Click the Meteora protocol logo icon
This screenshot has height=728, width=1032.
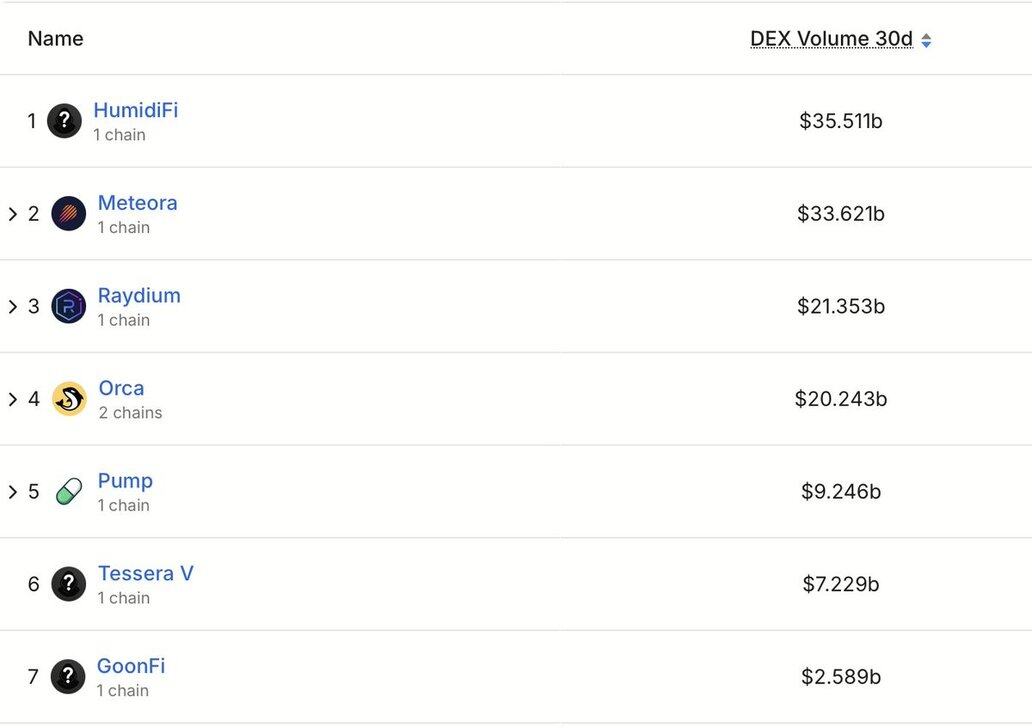point(69,214)
